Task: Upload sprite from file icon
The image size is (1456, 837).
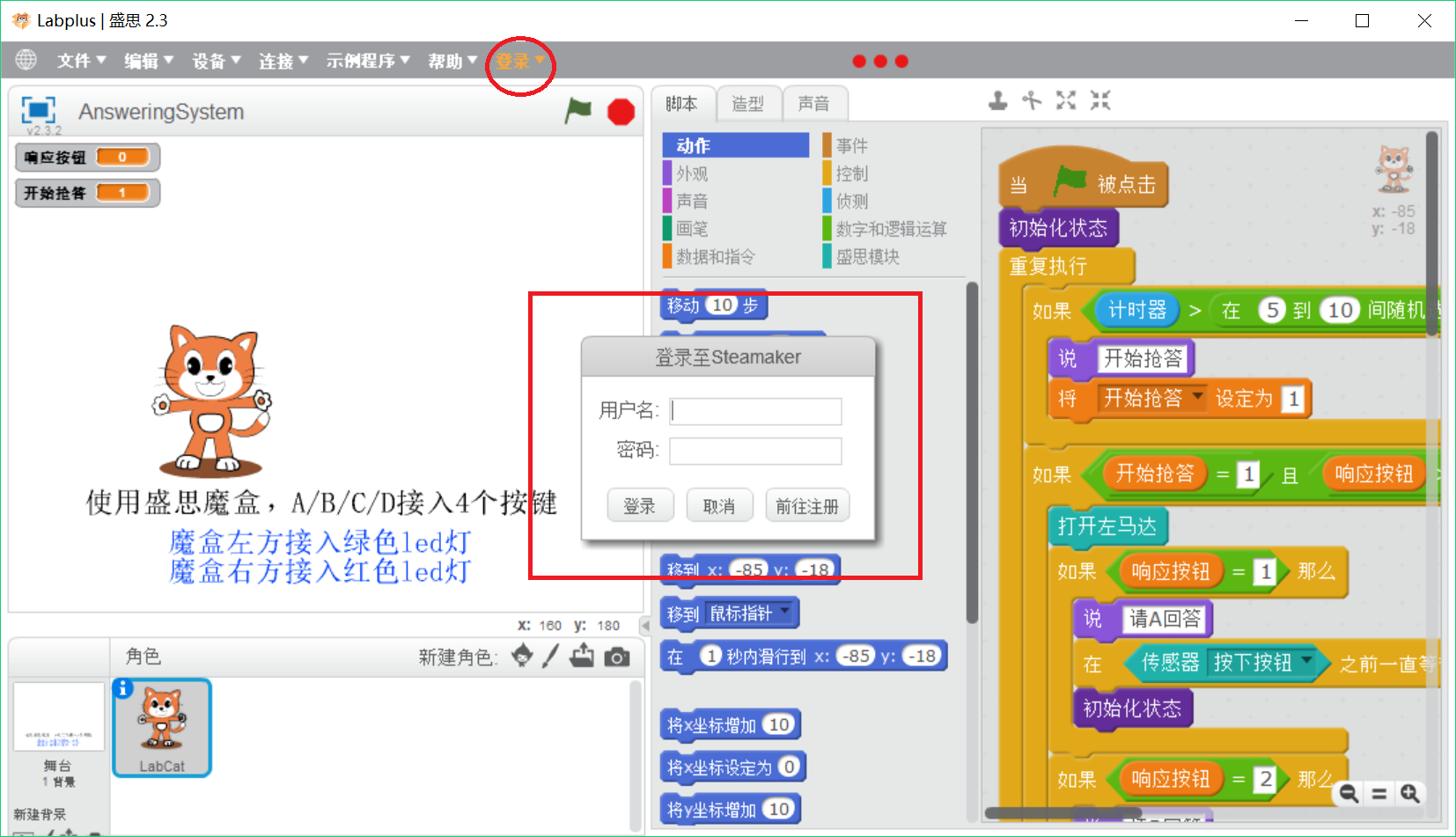Action: [x=582, y=656]
